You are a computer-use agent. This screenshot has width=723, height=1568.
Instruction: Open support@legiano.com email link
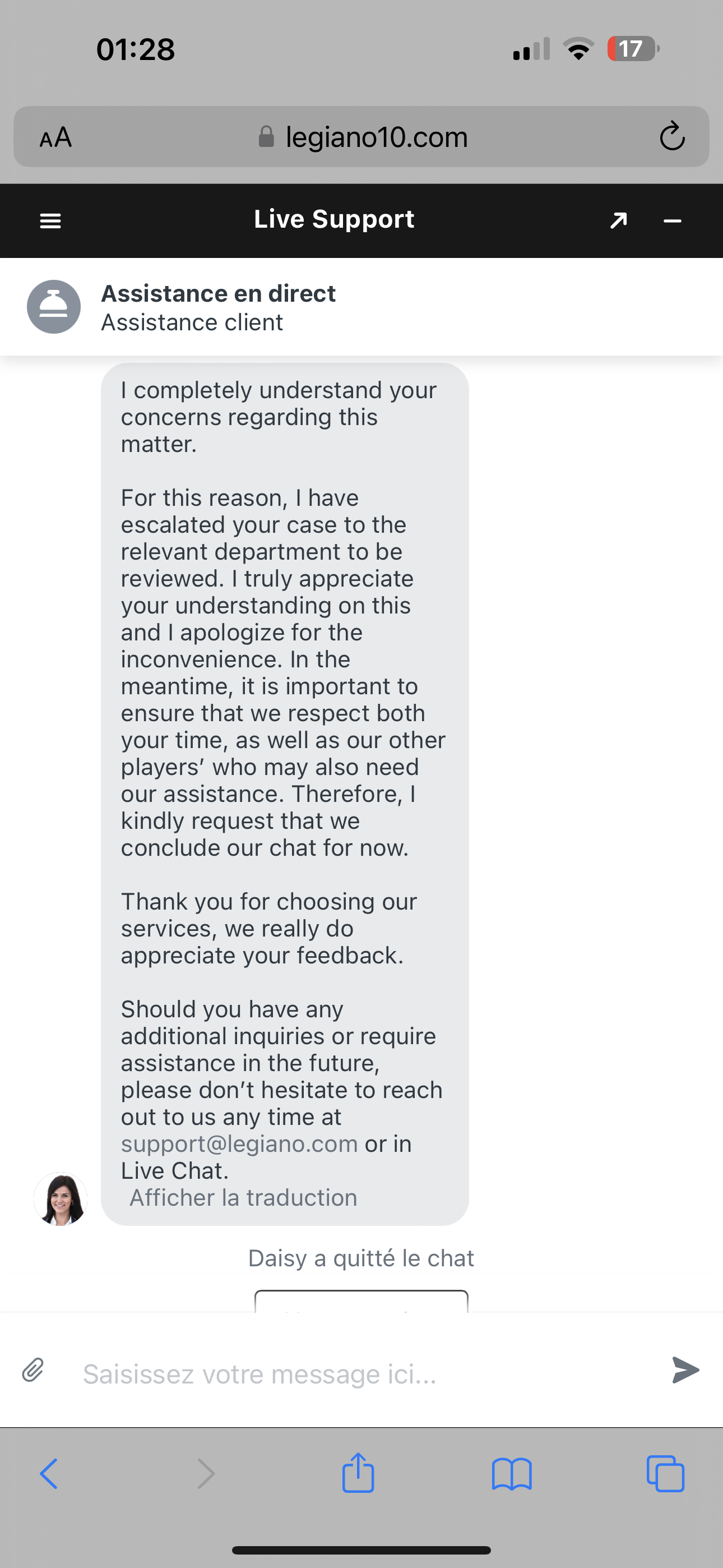(x=239, y=1143)
